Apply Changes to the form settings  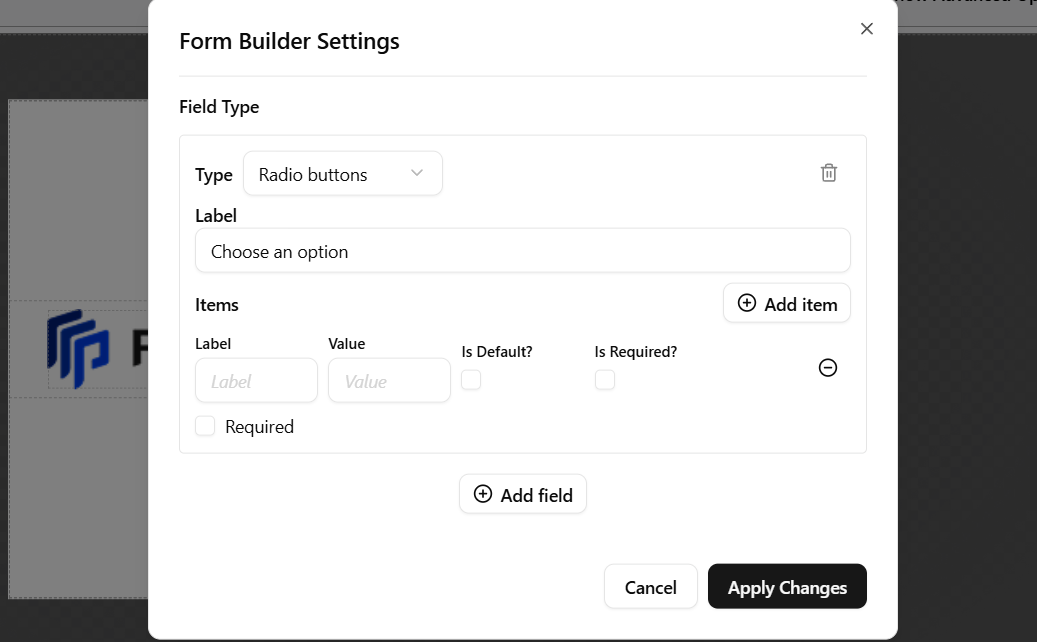point(787,587)
